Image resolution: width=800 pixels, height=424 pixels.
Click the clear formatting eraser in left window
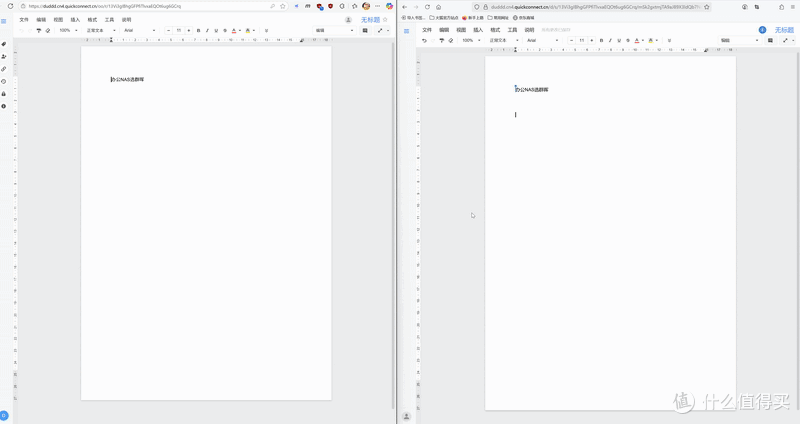pos(47,31)
